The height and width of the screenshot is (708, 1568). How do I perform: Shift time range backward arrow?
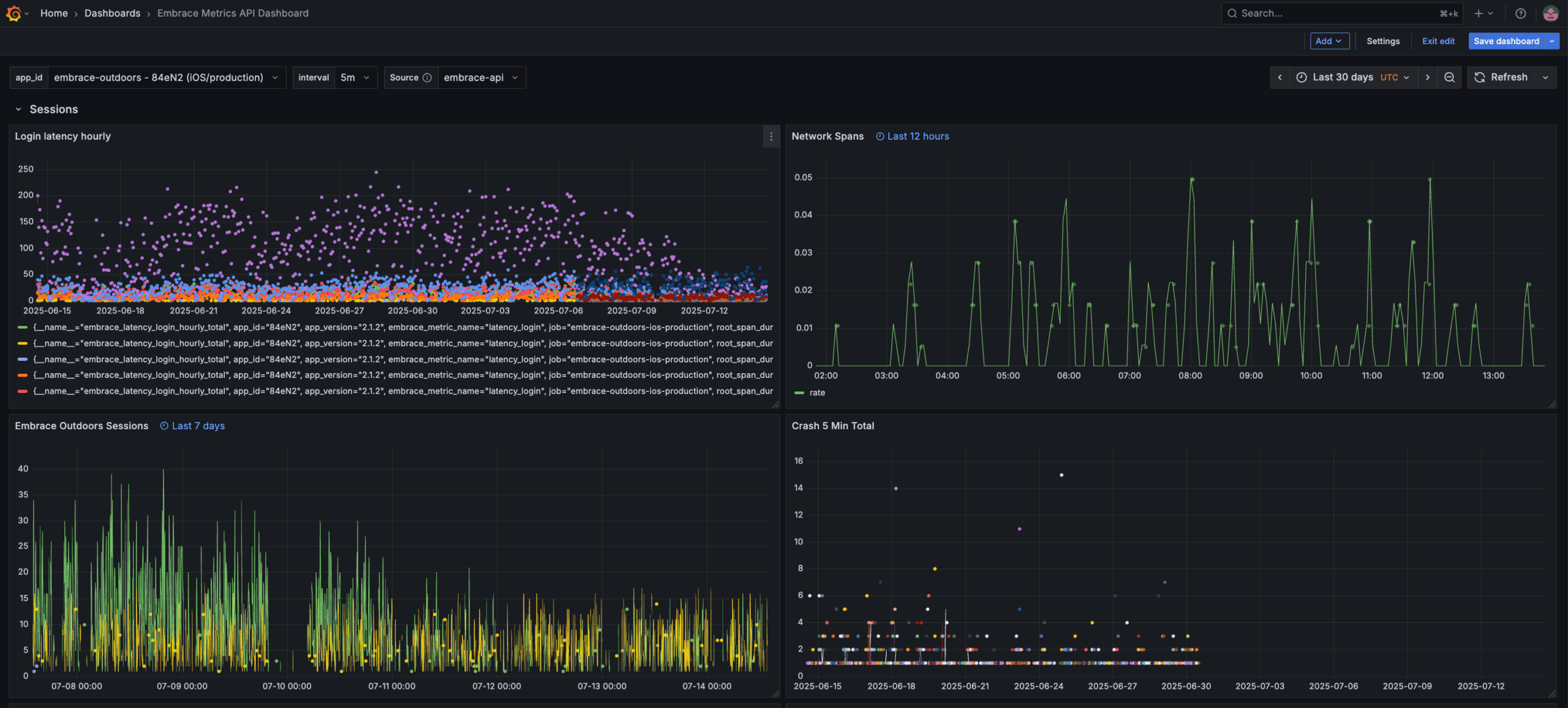click(1280, 77)
